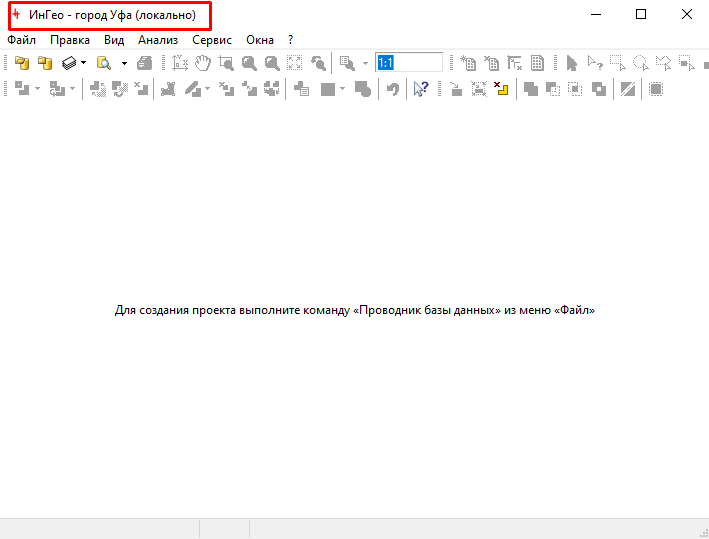Open the Файл menu
Screen dimensions: 709x539
point(21,40)
